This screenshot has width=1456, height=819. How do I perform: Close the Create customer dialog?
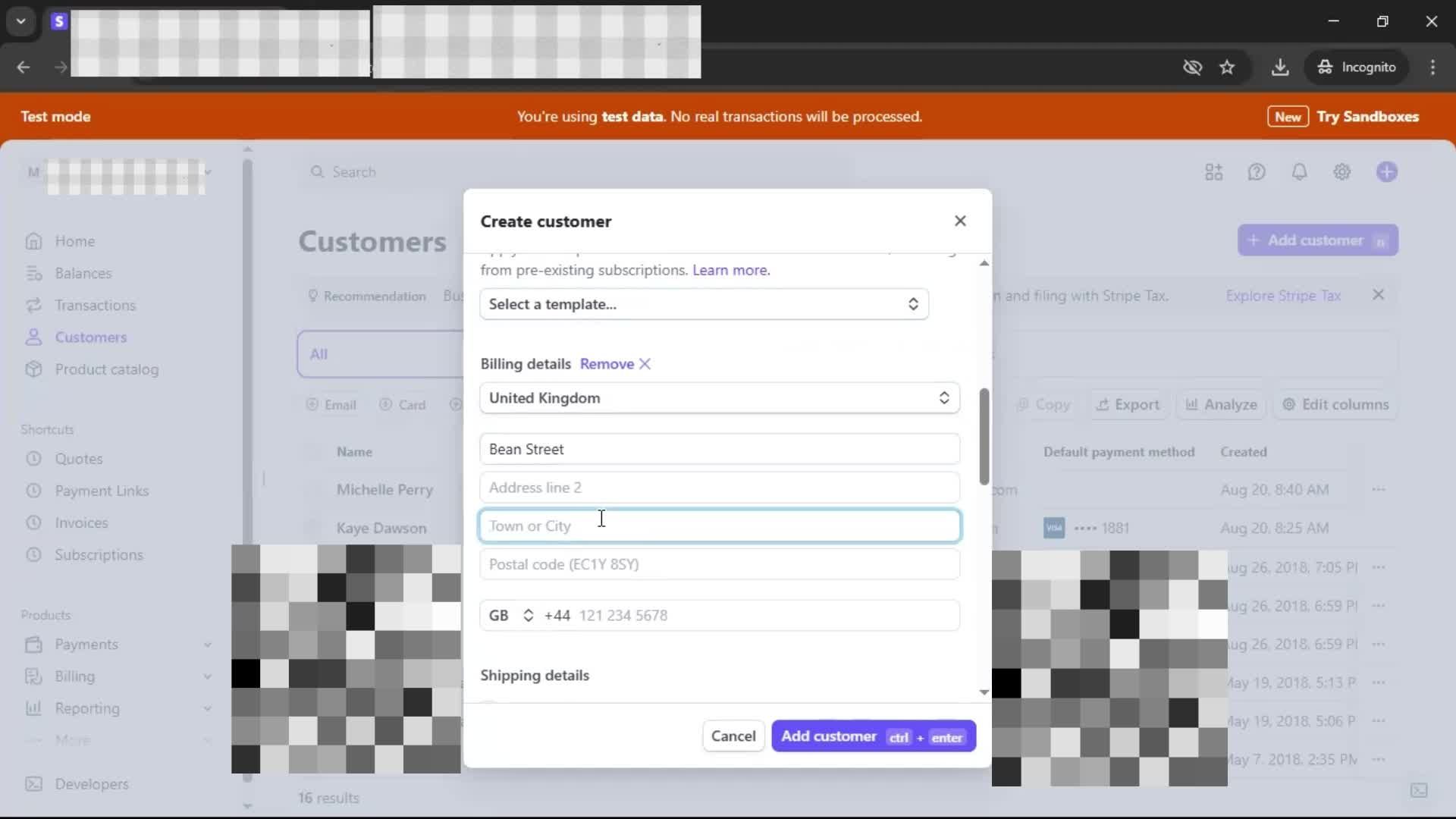tap(960, 221)
